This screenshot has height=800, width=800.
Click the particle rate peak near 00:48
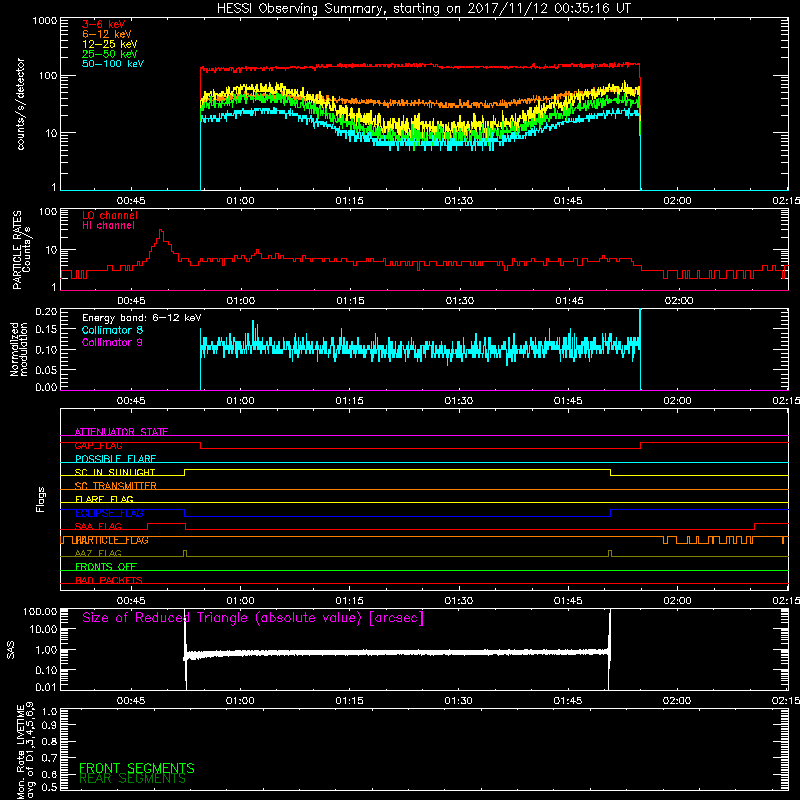pos(161,233)
